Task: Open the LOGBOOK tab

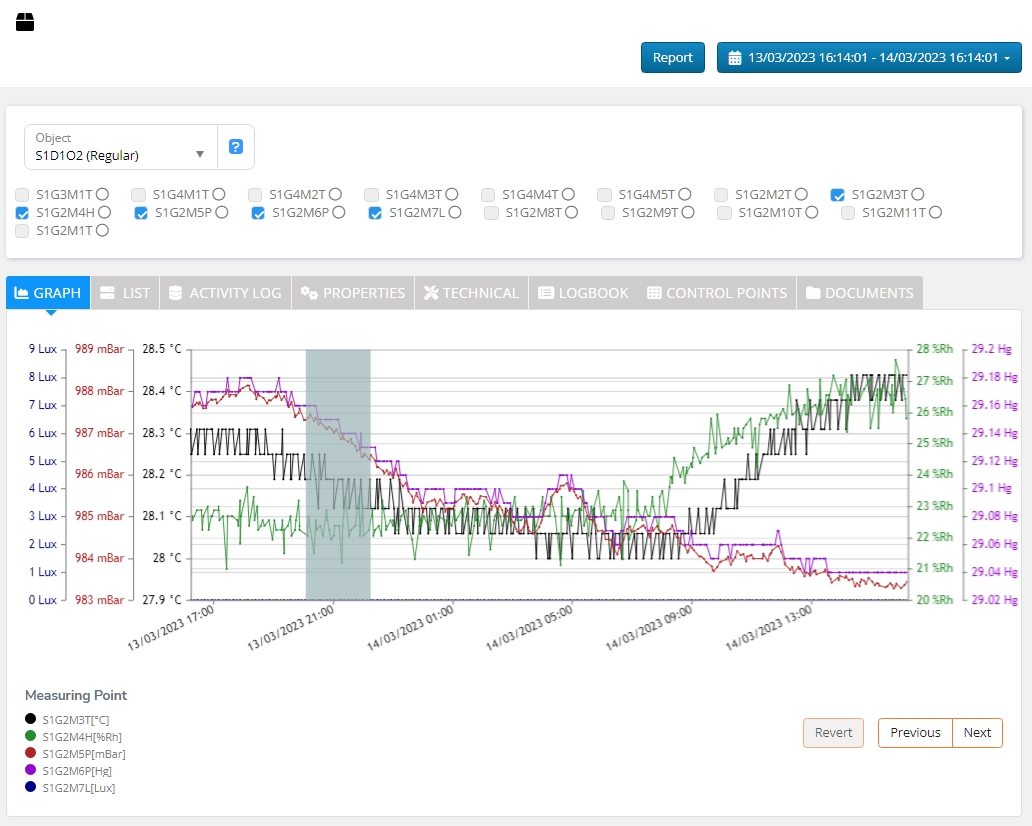Action: 583,293
